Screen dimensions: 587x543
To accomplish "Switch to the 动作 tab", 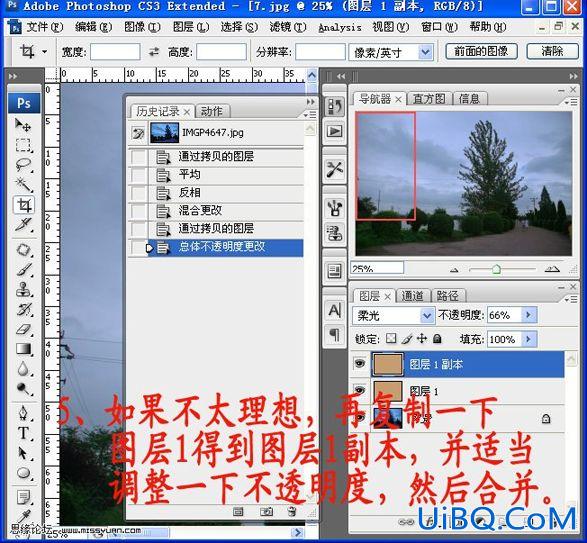I will click(x=212, y=111).
